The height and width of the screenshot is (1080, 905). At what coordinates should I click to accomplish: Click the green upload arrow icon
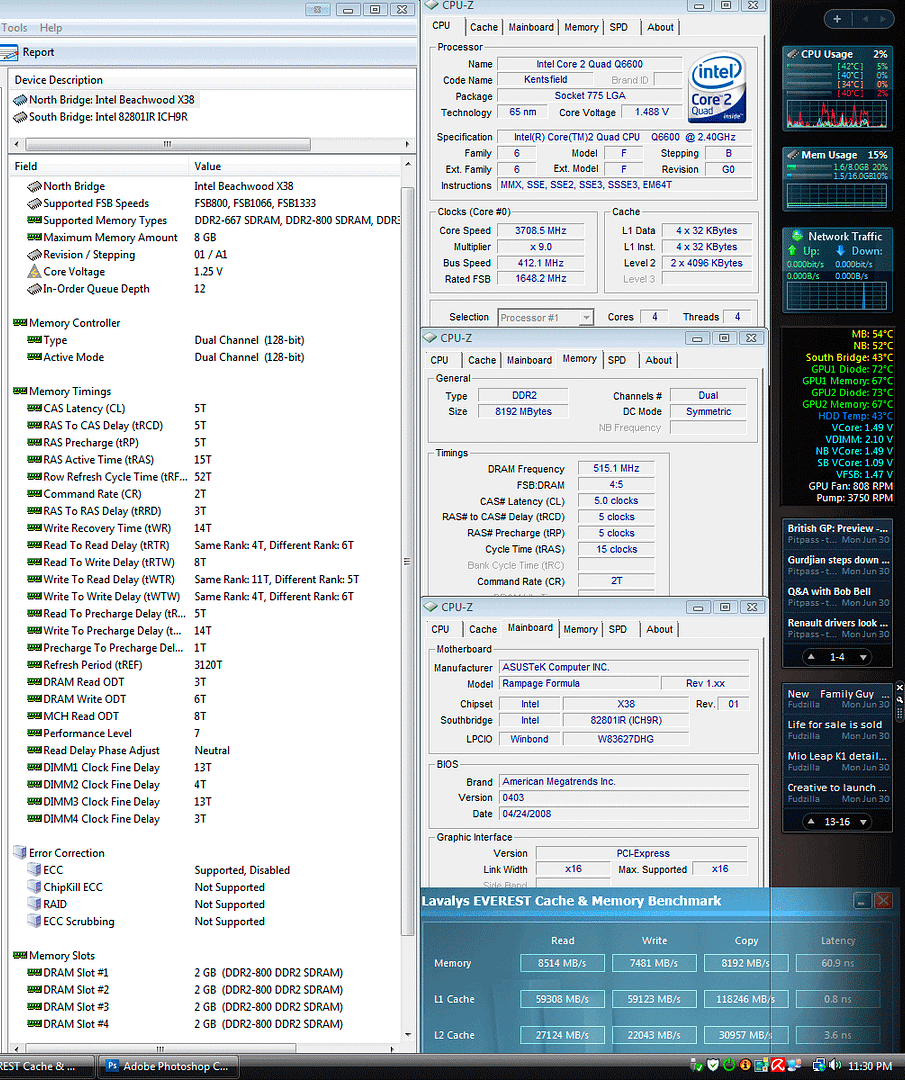click(x=793, y=251)
